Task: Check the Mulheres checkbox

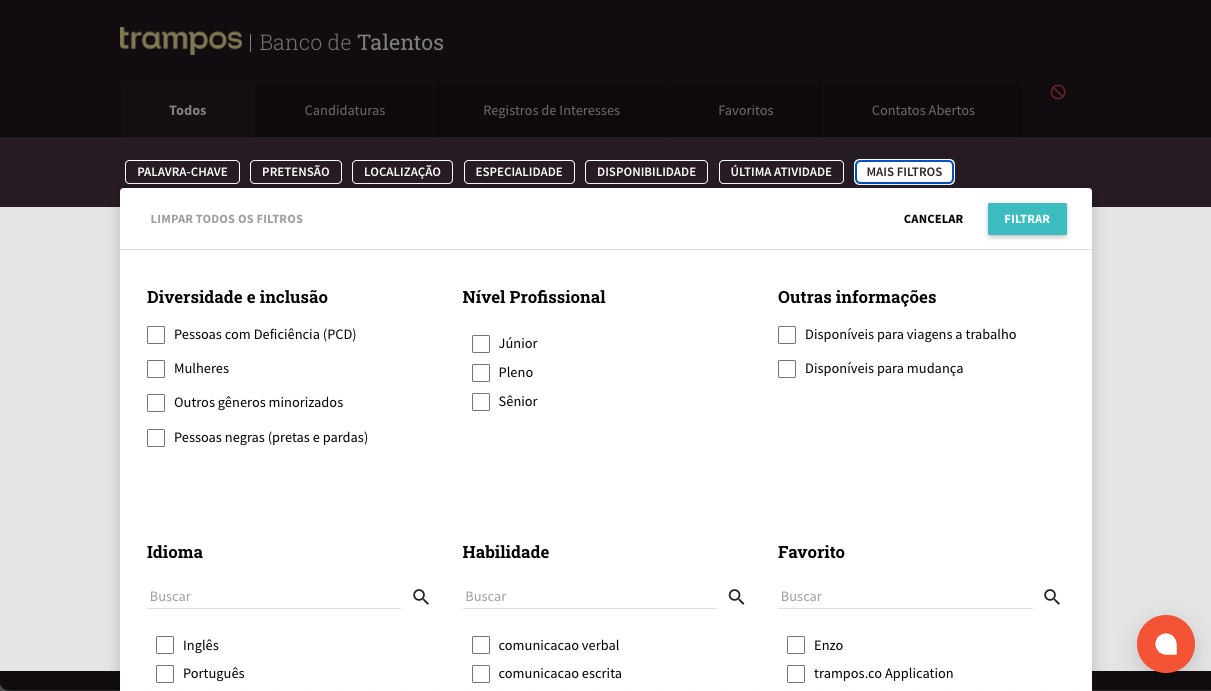Action: (156, 369)
